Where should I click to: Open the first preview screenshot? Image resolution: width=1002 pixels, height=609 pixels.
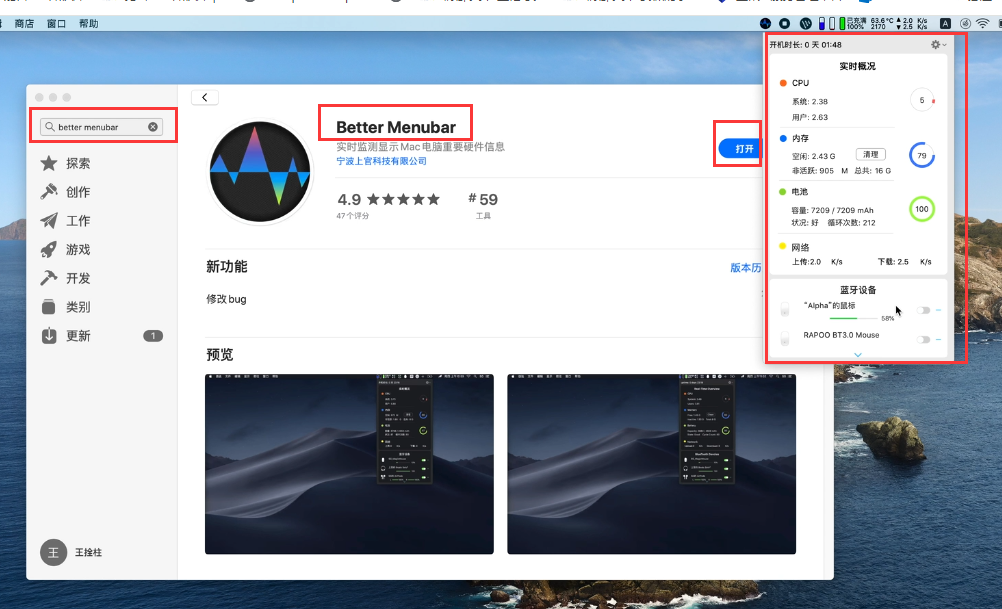[x=349, y=464]
